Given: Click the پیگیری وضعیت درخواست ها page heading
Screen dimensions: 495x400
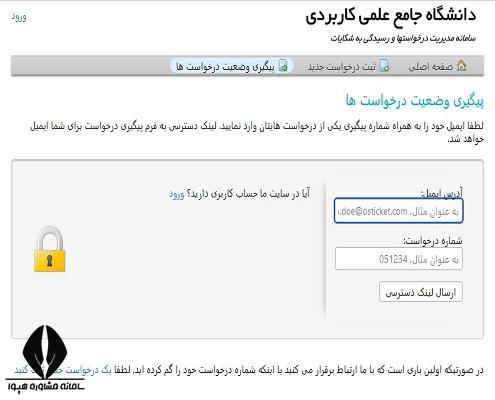Looking at the screenshot, I should pos(415,100).
